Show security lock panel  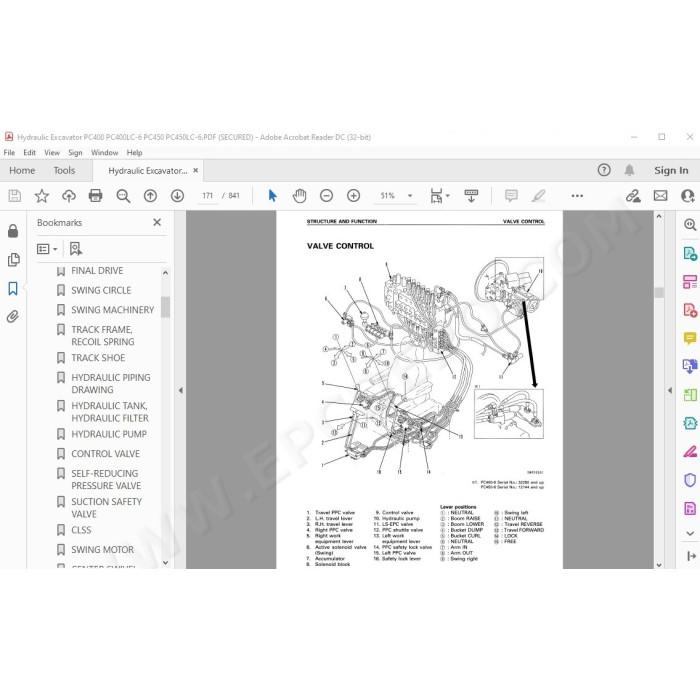click(13, 231)
